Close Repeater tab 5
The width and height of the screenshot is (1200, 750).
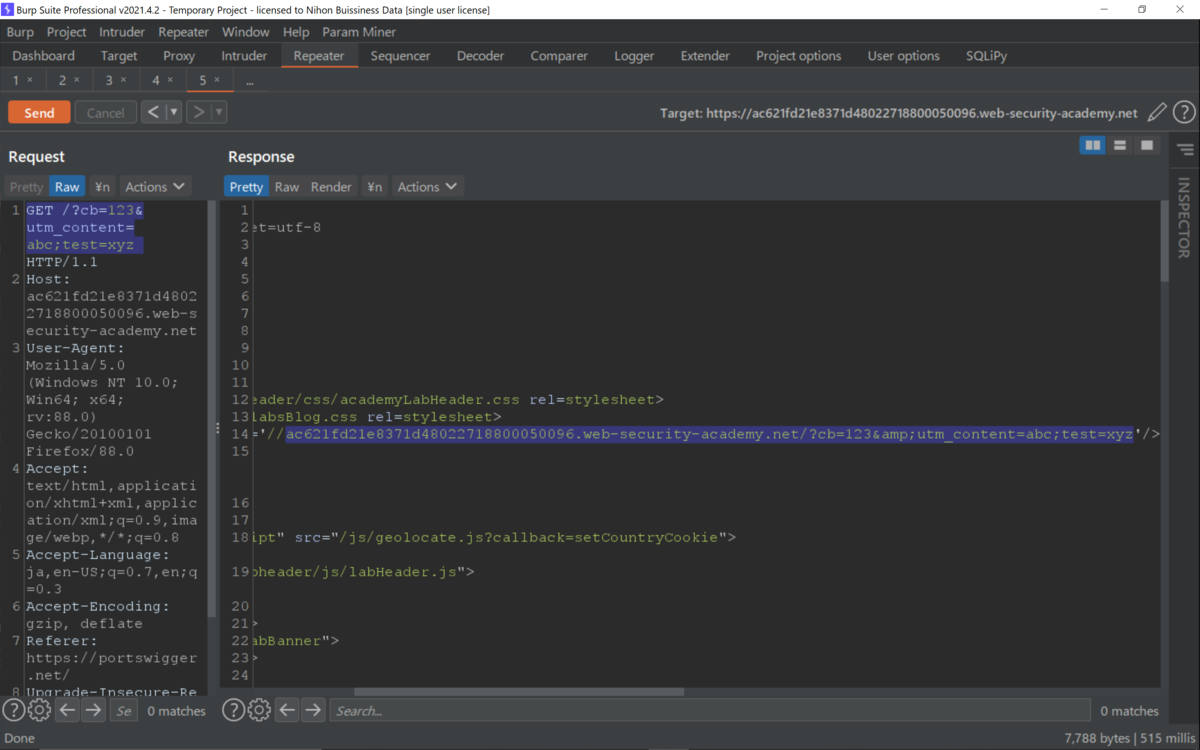(x=217, y=80)
